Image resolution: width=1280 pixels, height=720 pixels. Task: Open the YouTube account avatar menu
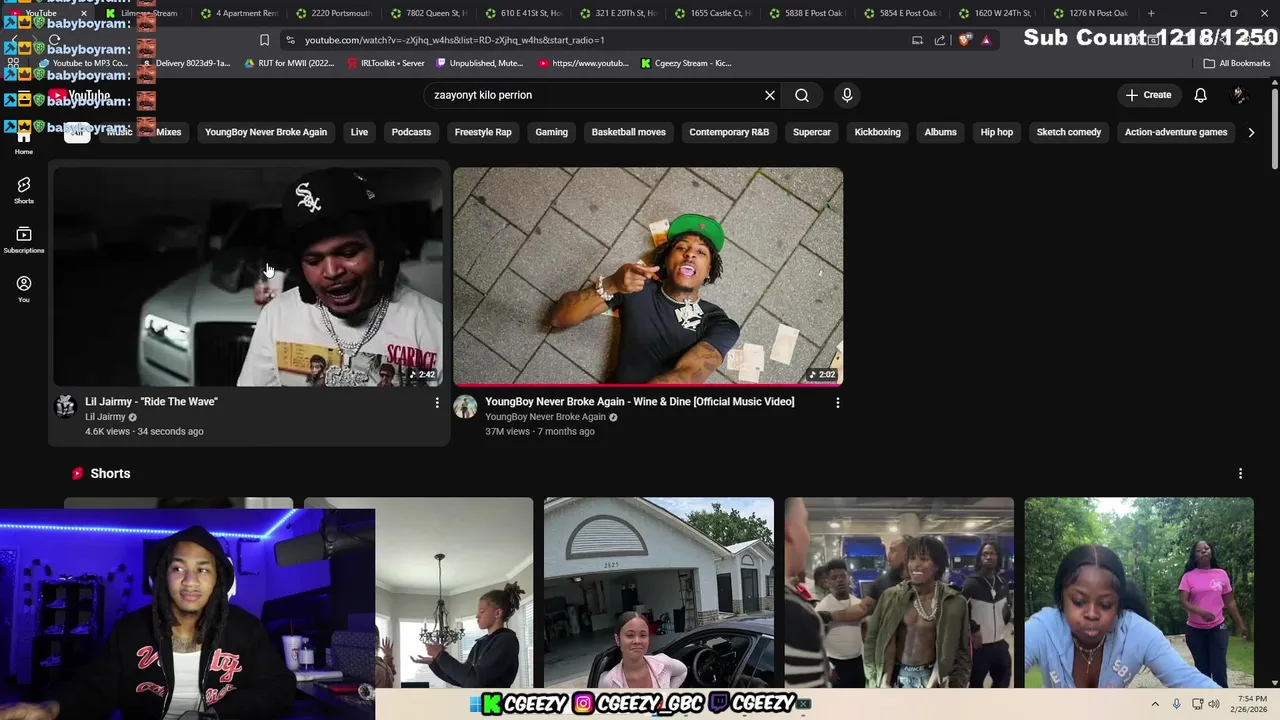1240,95
